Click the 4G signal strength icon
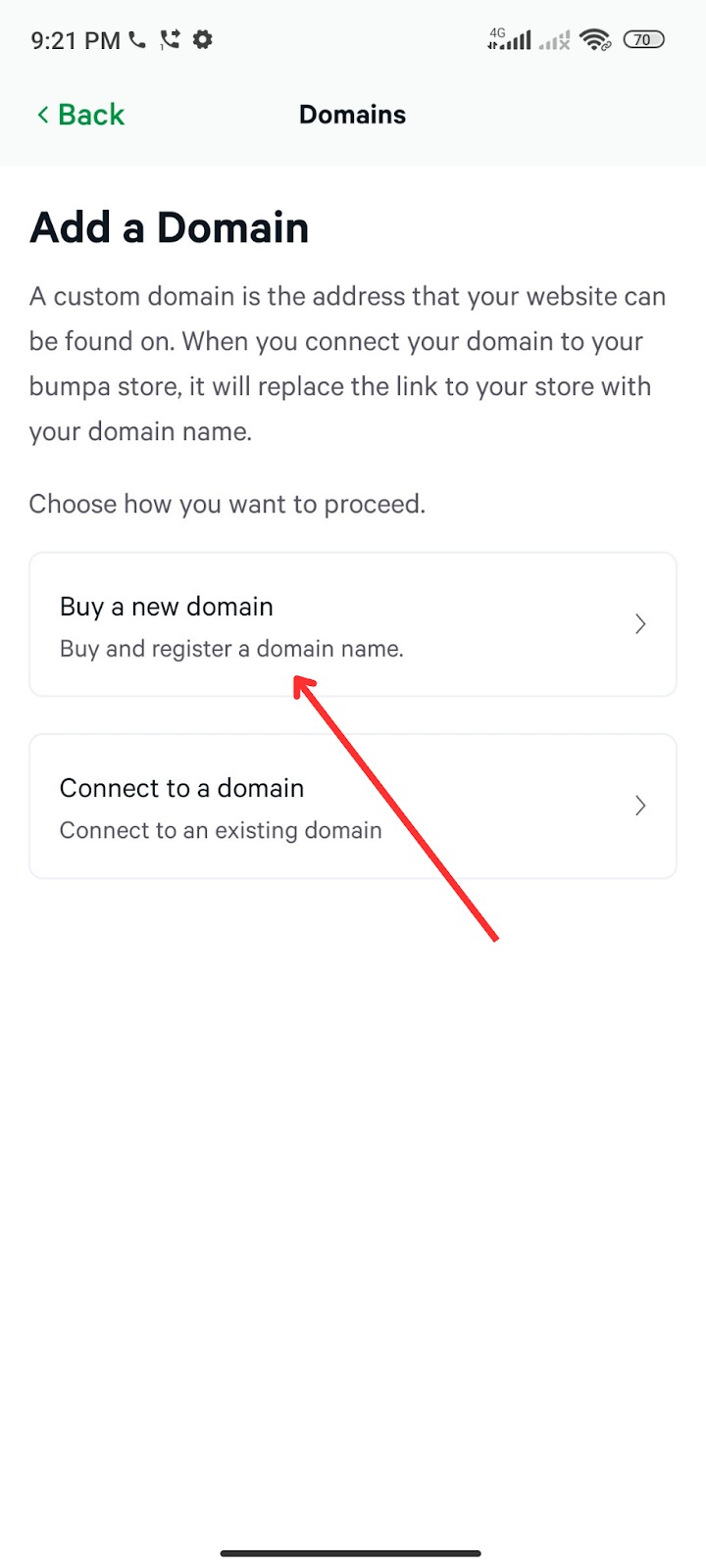Viewport: 706px width, 1568px height. (x=510, y=39)
